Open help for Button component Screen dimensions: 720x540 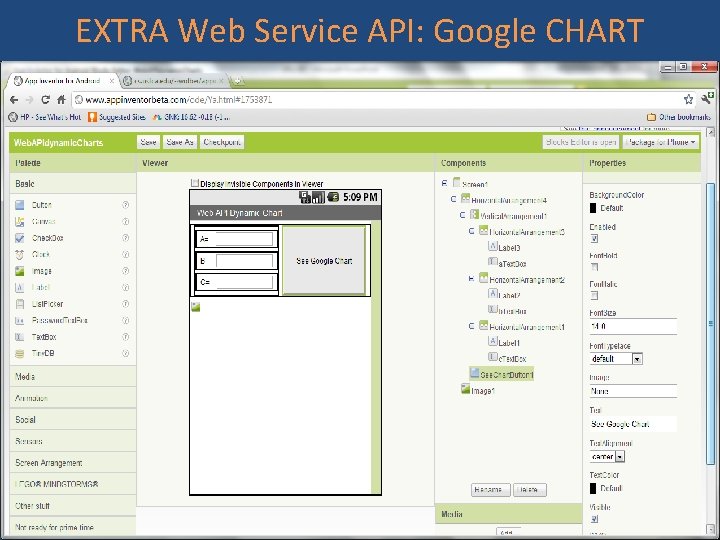click(x=125, y=205)
